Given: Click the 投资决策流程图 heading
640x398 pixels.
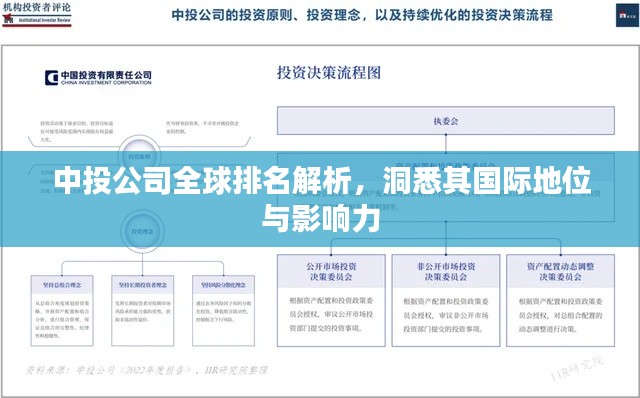Looking at the screenshot, I should (x=329, y=73).
